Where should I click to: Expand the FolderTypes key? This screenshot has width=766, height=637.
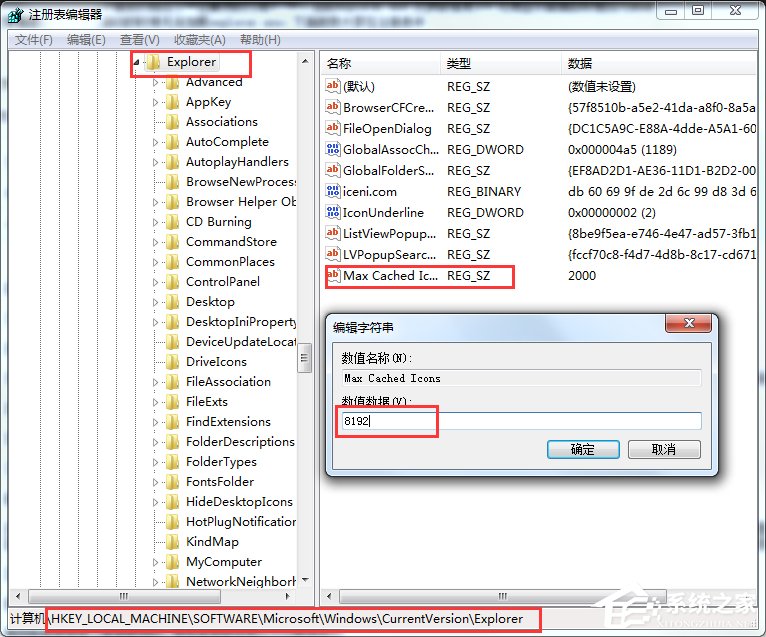[155, 462]
